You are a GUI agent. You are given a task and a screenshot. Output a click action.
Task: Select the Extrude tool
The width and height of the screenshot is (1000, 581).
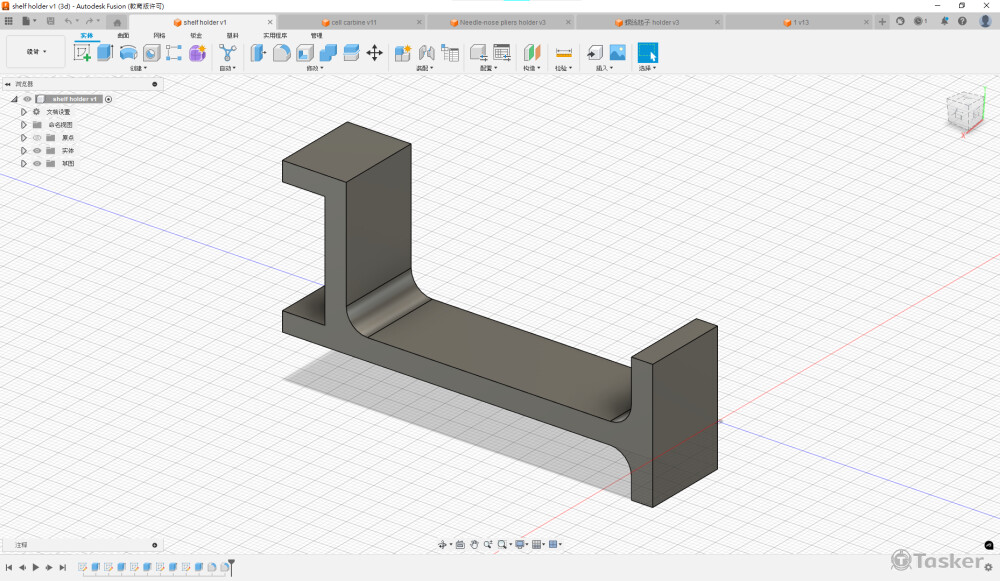tap(105, 53)
